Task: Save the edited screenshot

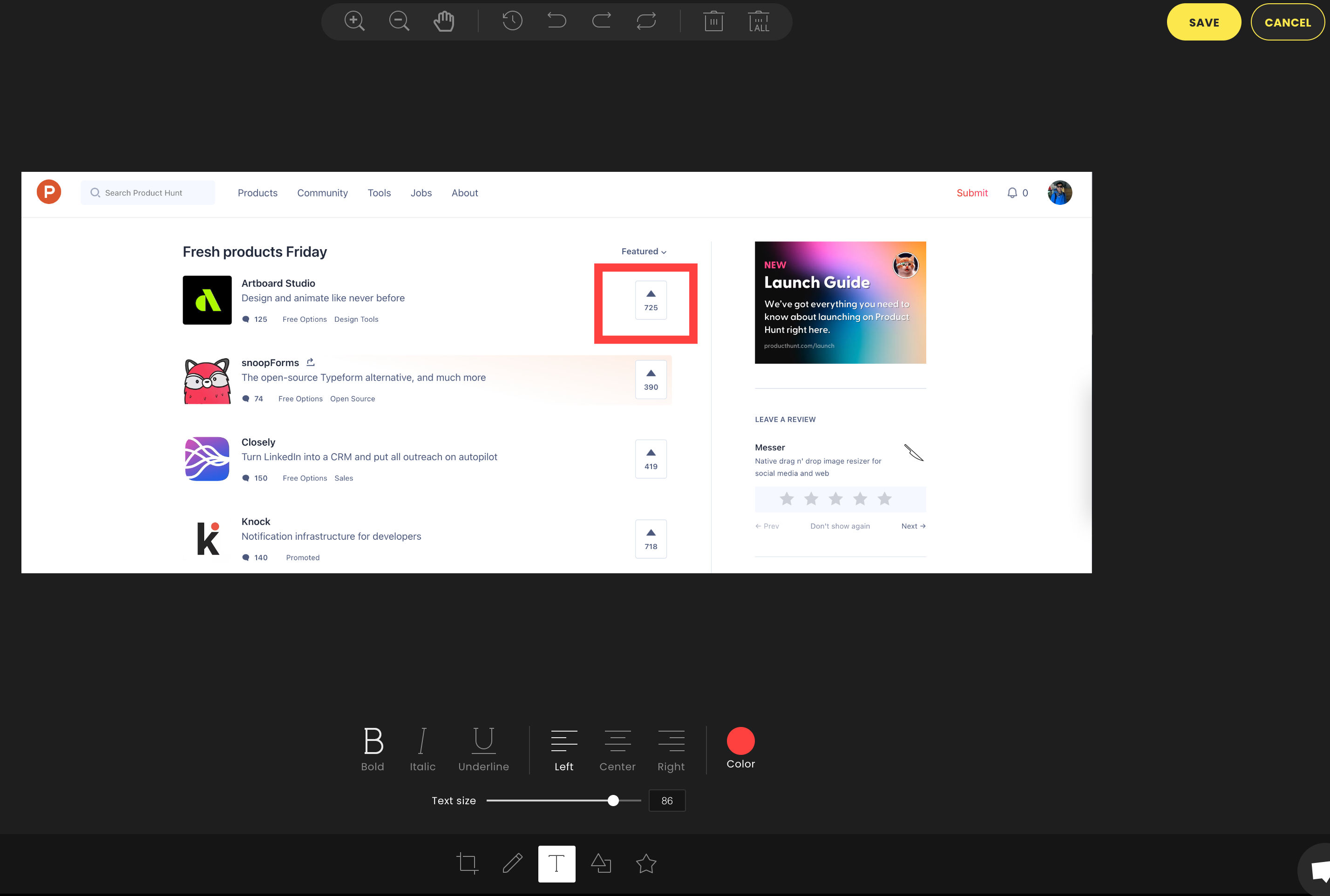Action: tap(1204, 22)
